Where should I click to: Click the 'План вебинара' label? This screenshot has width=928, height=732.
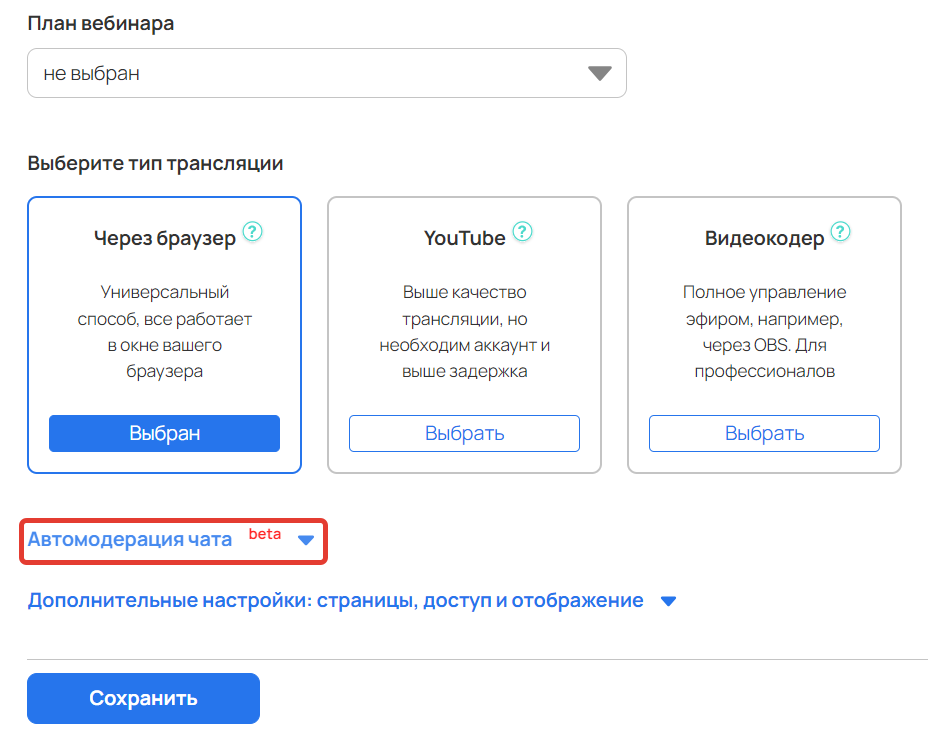click(x=101, y=24)
